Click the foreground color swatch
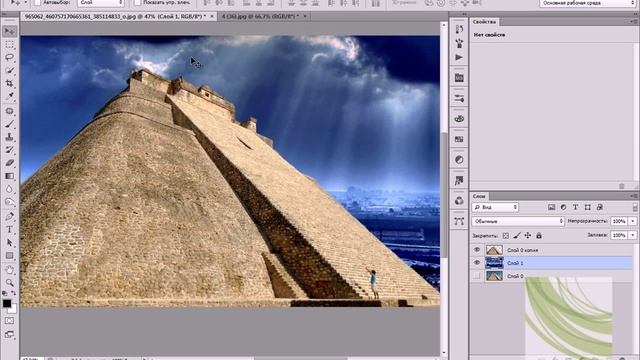This screenshot has width=640, height=360. click(7, 303)
